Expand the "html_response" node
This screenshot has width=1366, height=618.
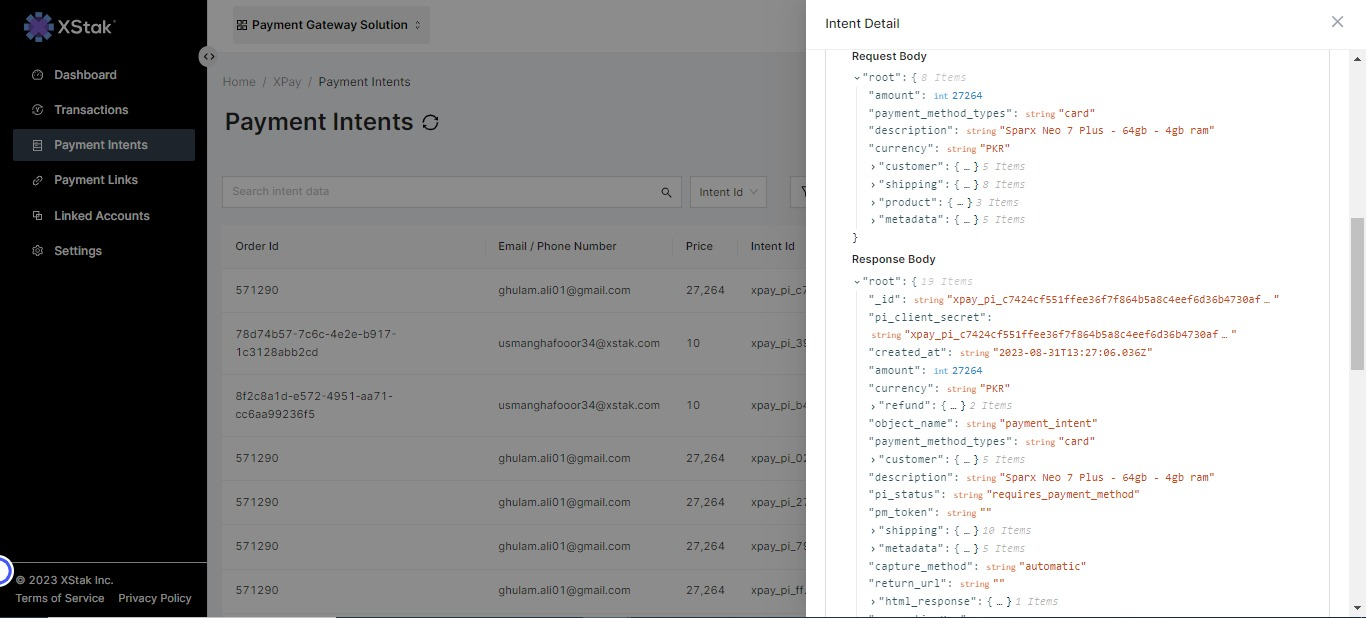click(x=873, y=602)
